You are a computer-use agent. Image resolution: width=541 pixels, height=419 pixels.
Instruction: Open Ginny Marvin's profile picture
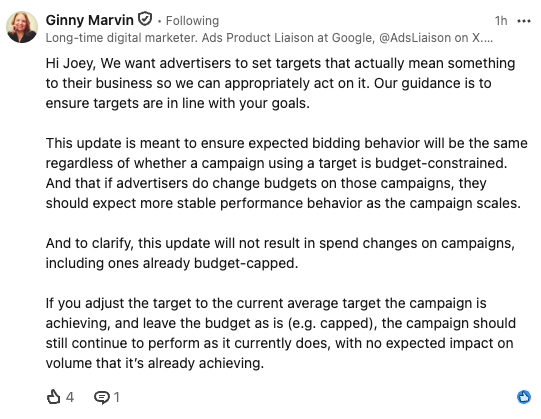coord(22,27)
